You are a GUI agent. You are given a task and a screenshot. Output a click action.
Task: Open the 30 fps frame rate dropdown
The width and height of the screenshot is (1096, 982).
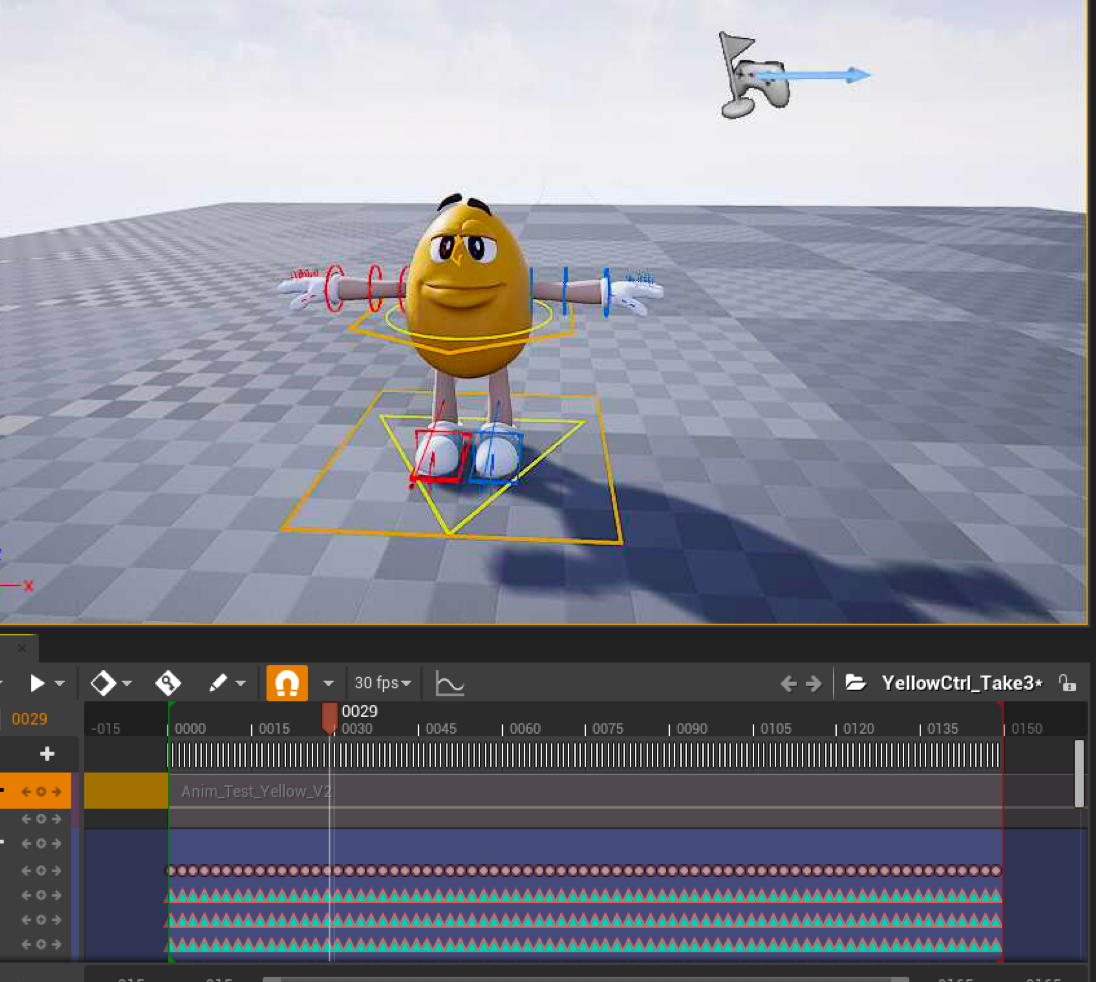click(382, 683)
